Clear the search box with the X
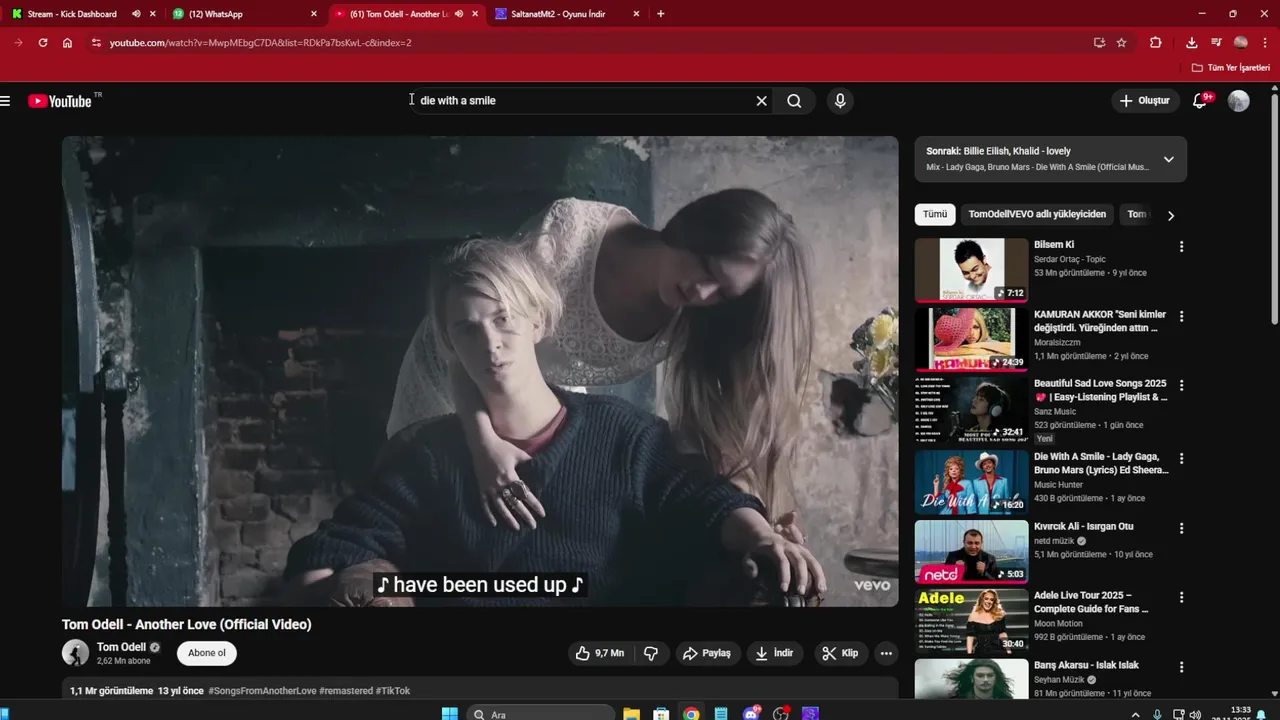 coord(761,101)
